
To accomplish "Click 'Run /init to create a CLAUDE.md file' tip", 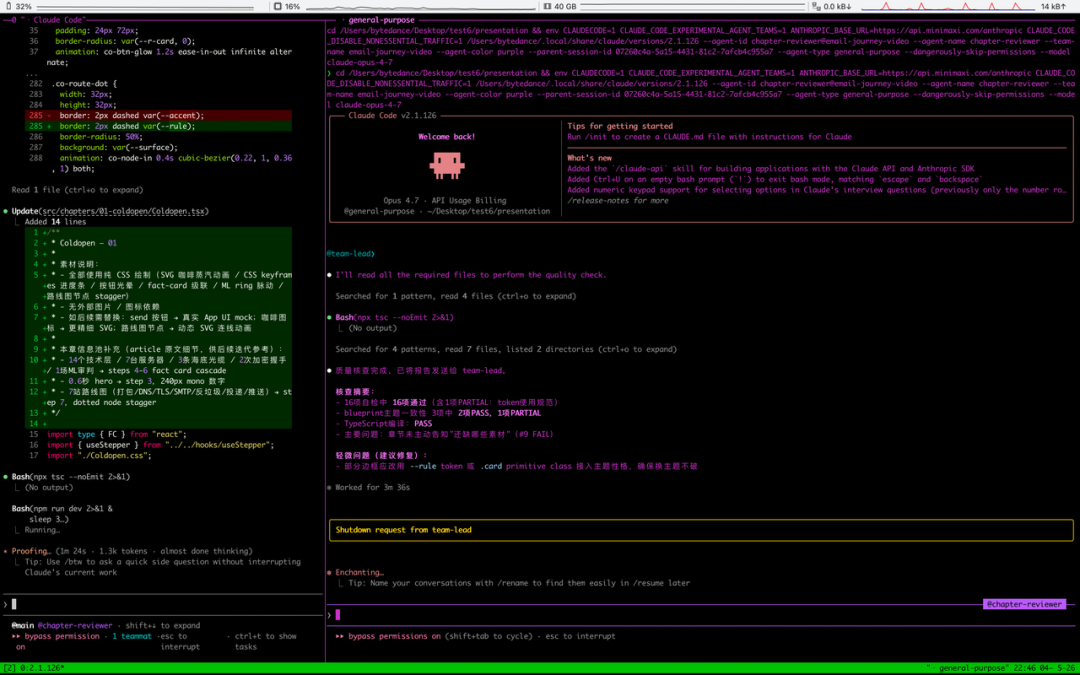I will pyautogui.click(x=709, y=136).
